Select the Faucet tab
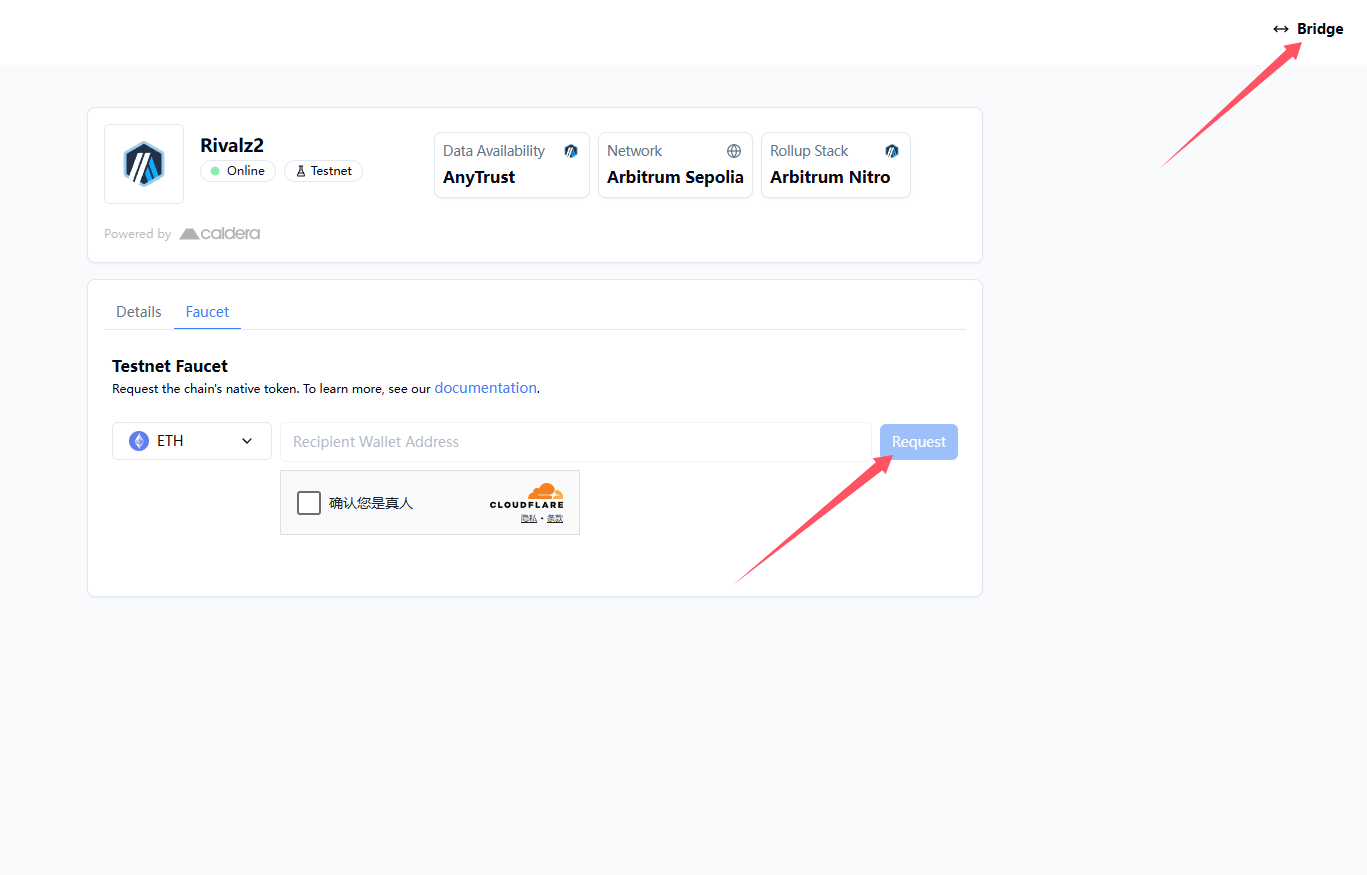 click(208, 312)
